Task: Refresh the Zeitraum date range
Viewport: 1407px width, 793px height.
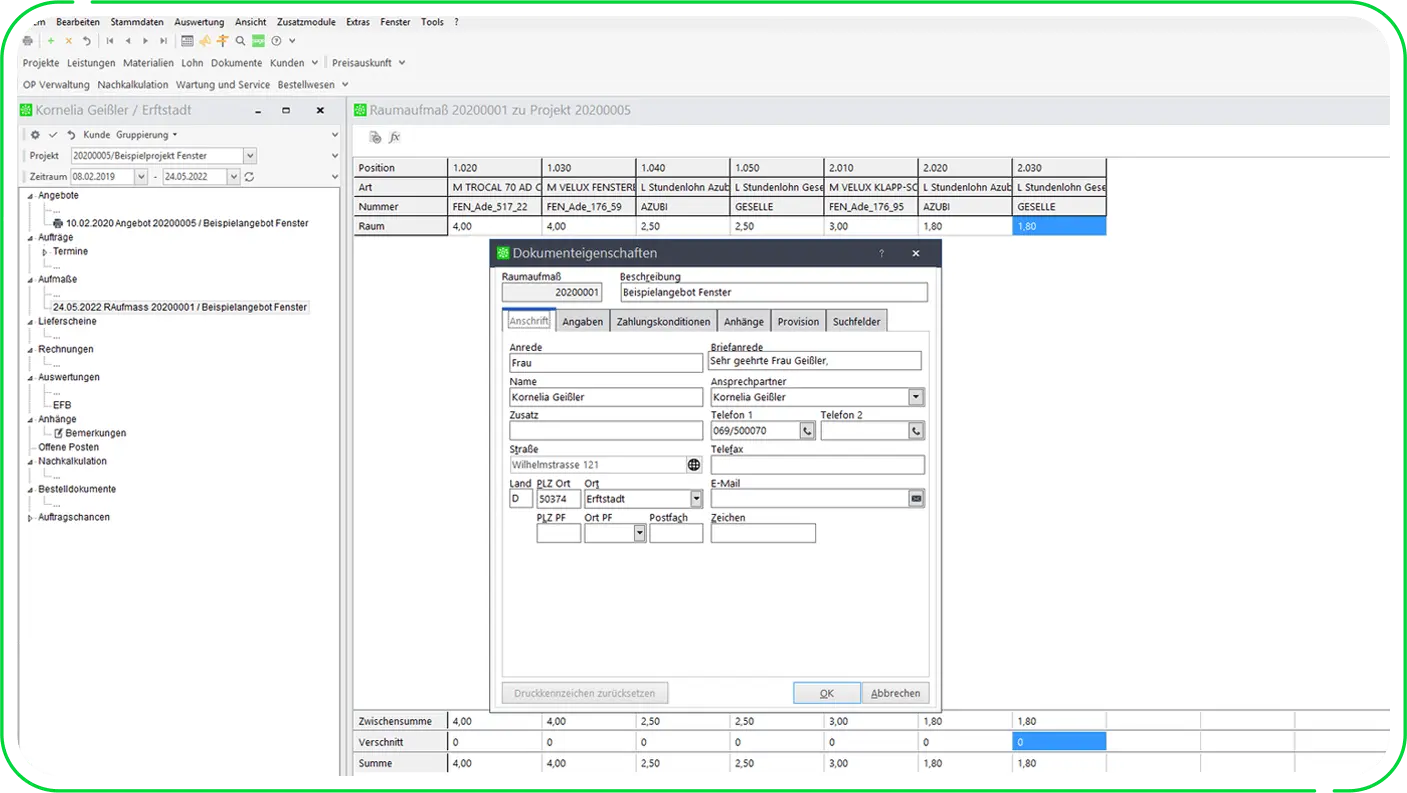Action: [249, 177]
